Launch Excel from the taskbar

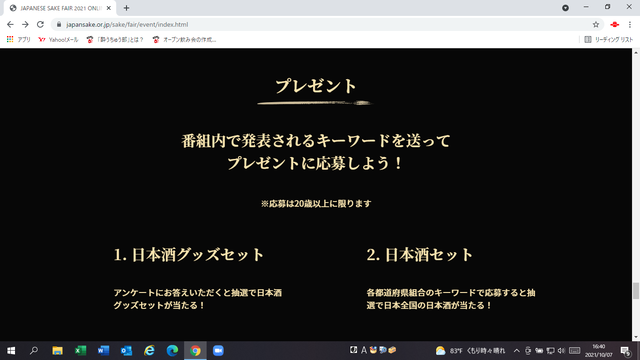(x=80, y=351)
